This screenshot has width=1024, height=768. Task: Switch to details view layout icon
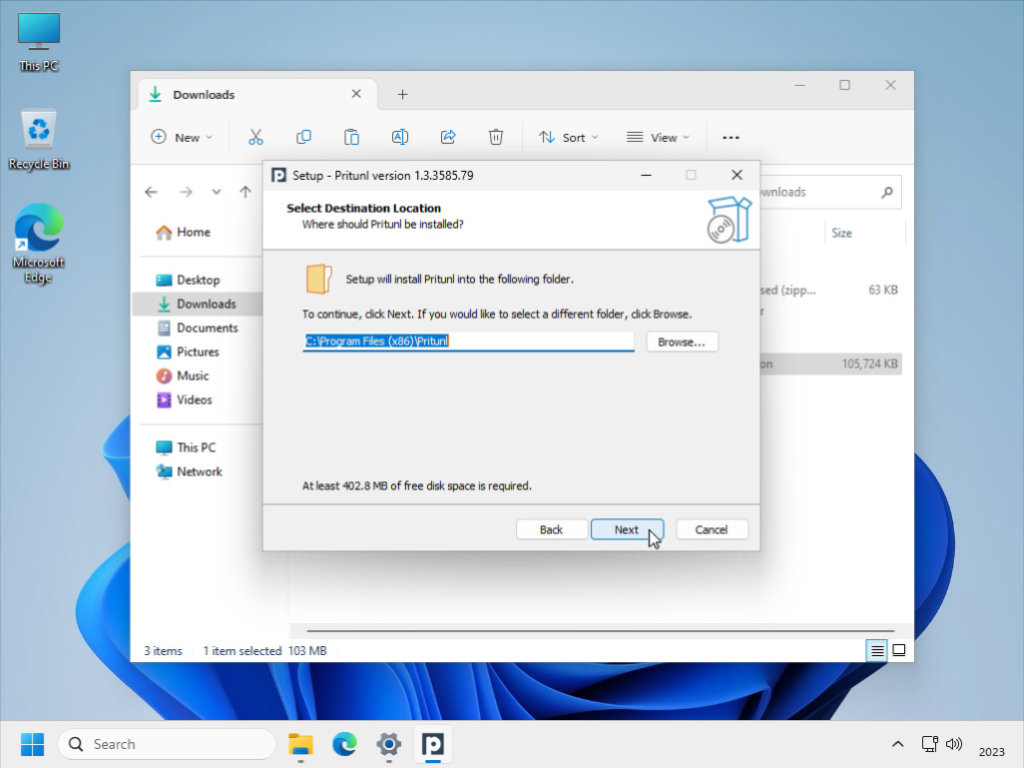click(x=877, y=650)
